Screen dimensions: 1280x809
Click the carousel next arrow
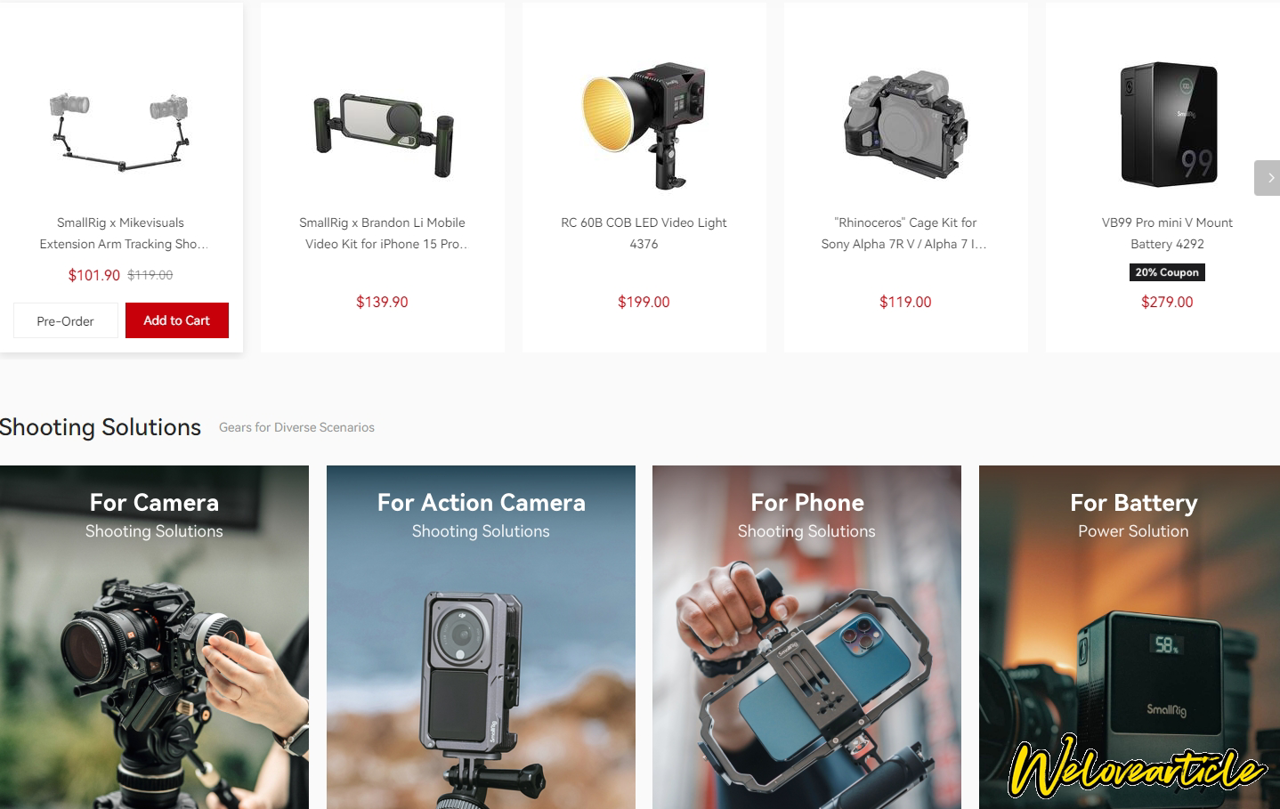click(x=1267, y=178)
